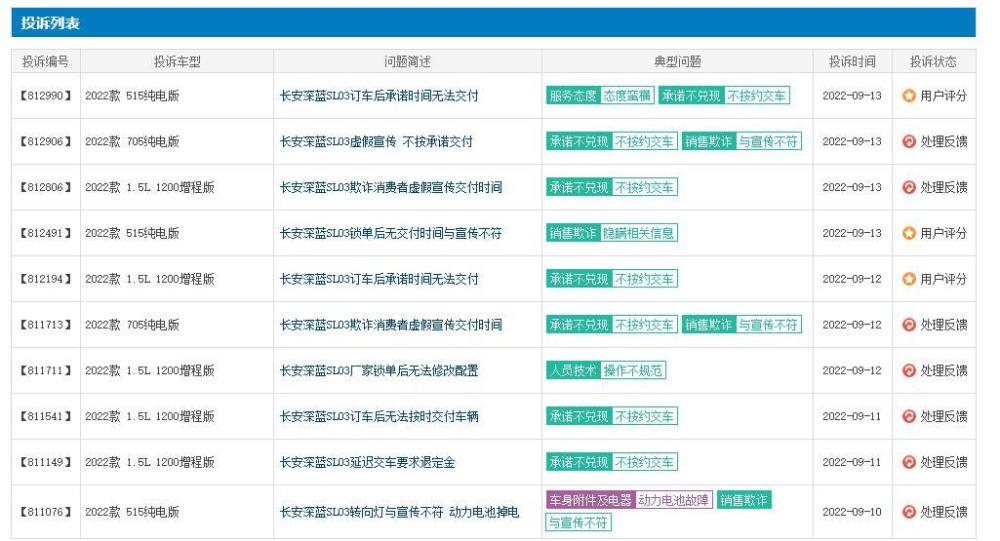Click complaint number 【812906】
The height and width of the screenshot is (541, 1000).
pos(45,142)
